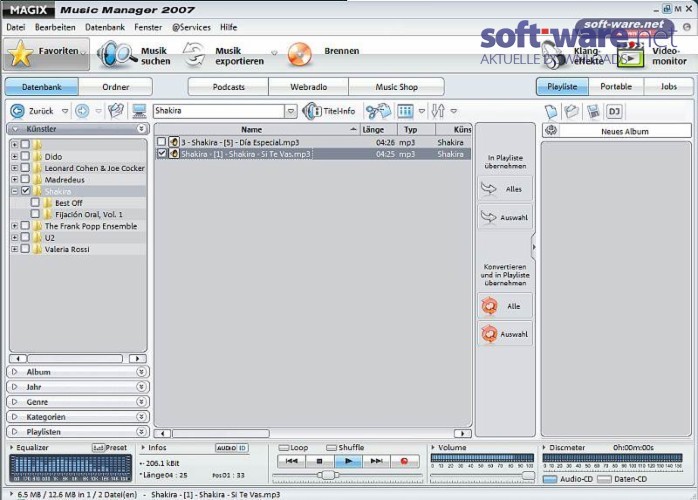698x500 pixels.
Task: Check the Best Off album checkbox
Action: (x=35, y=203)
